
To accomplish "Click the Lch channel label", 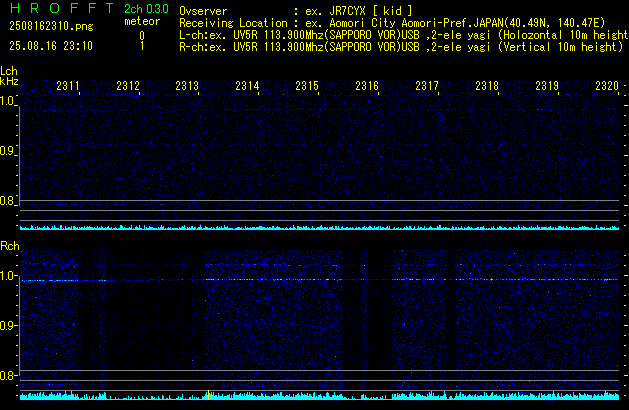I will click(9, 71).
